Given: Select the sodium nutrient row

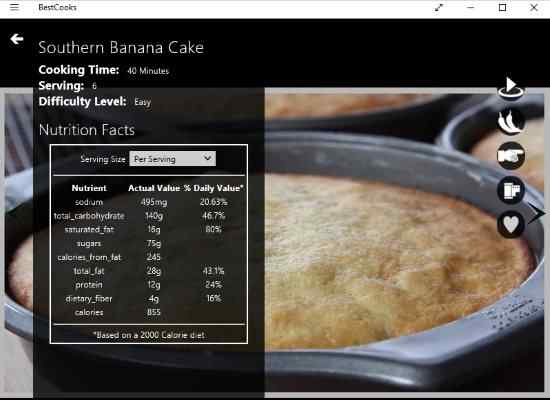Looking at the screenshot, I should click(x=149, y=202).
